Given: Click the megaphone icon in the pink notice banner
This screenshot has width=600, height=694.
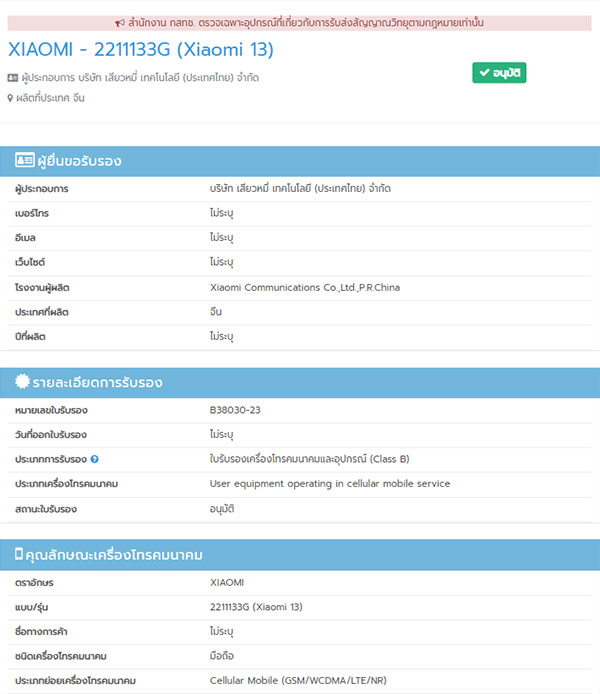Looking at the screenshot, I should point(119,23).
